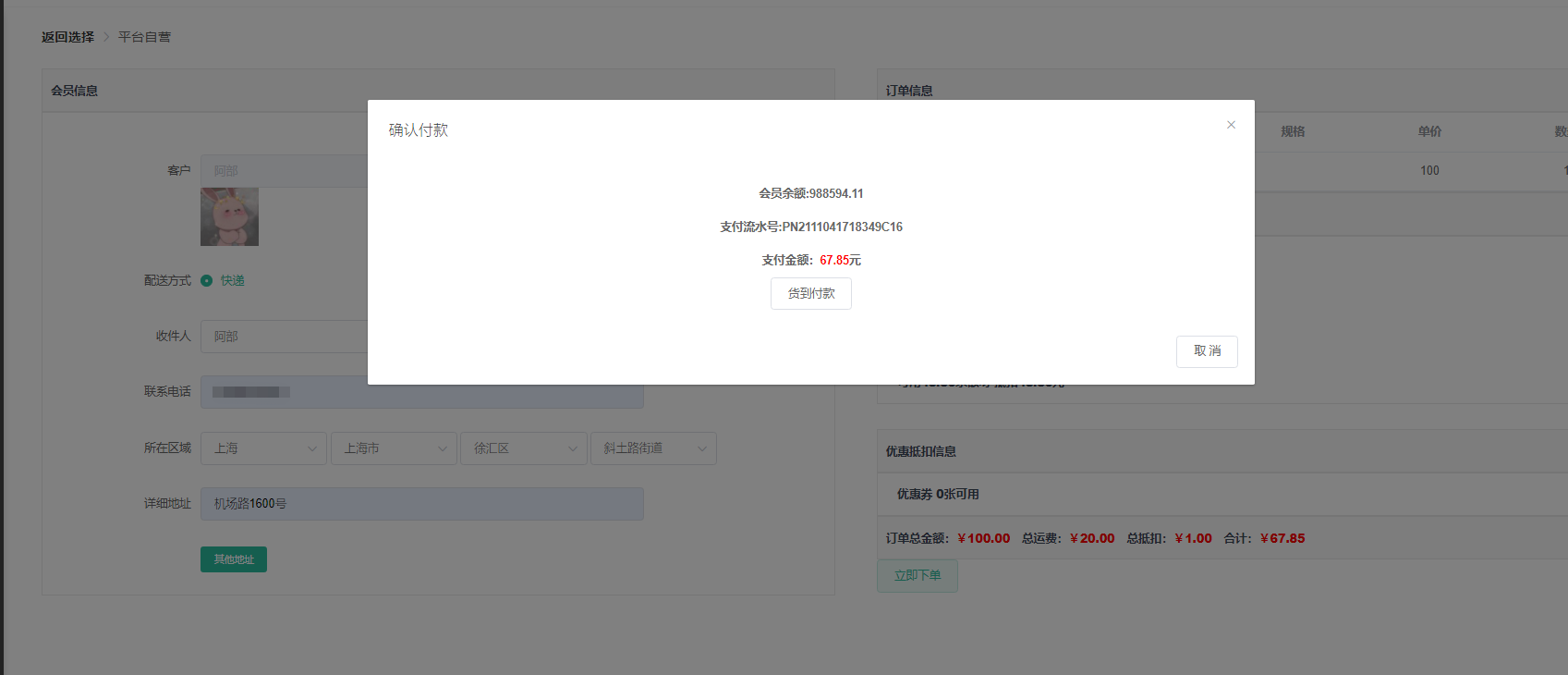Click the 规格 column header

[1293, 132]
